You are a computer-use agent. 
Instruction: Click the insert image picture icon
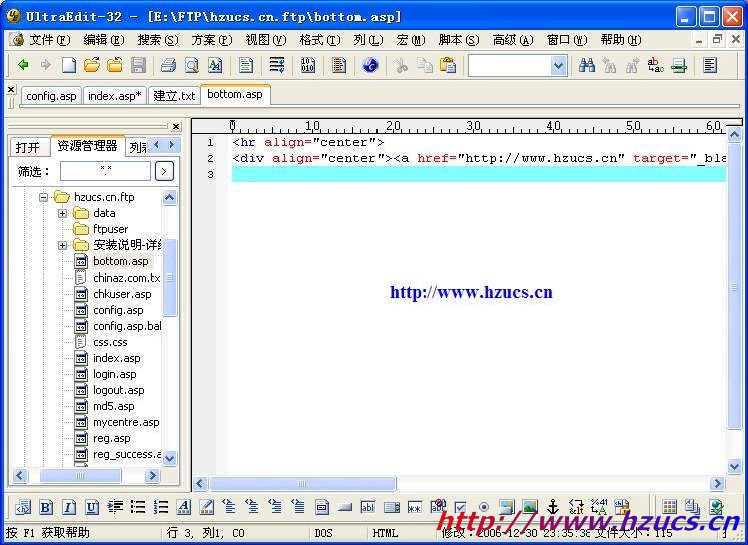click(x=530, y=507)
